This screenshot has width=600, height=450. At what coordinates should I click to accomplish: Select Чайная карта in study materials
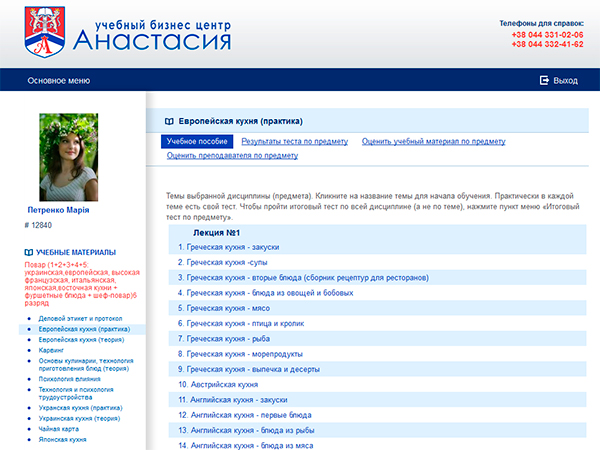(60, 428)
